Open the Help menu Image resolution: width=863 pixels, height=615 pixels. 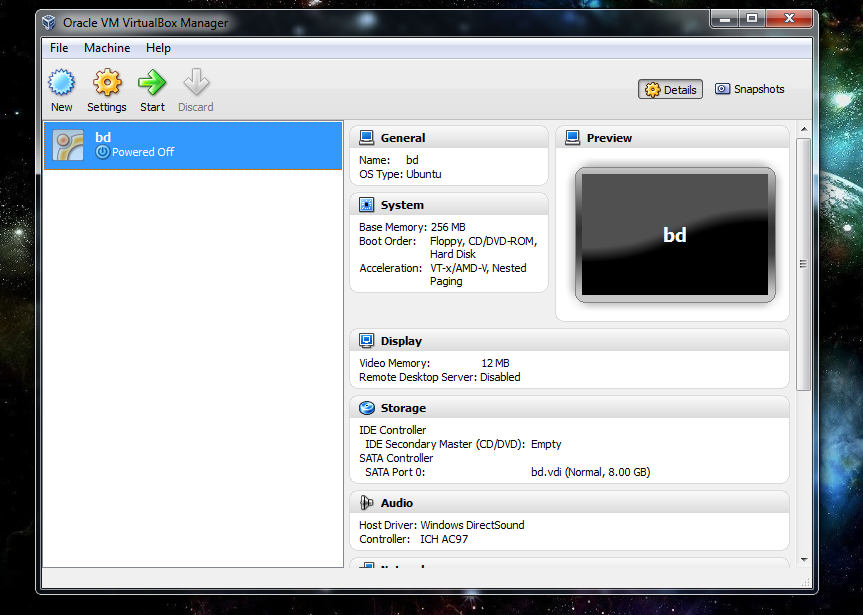(158, 48)
